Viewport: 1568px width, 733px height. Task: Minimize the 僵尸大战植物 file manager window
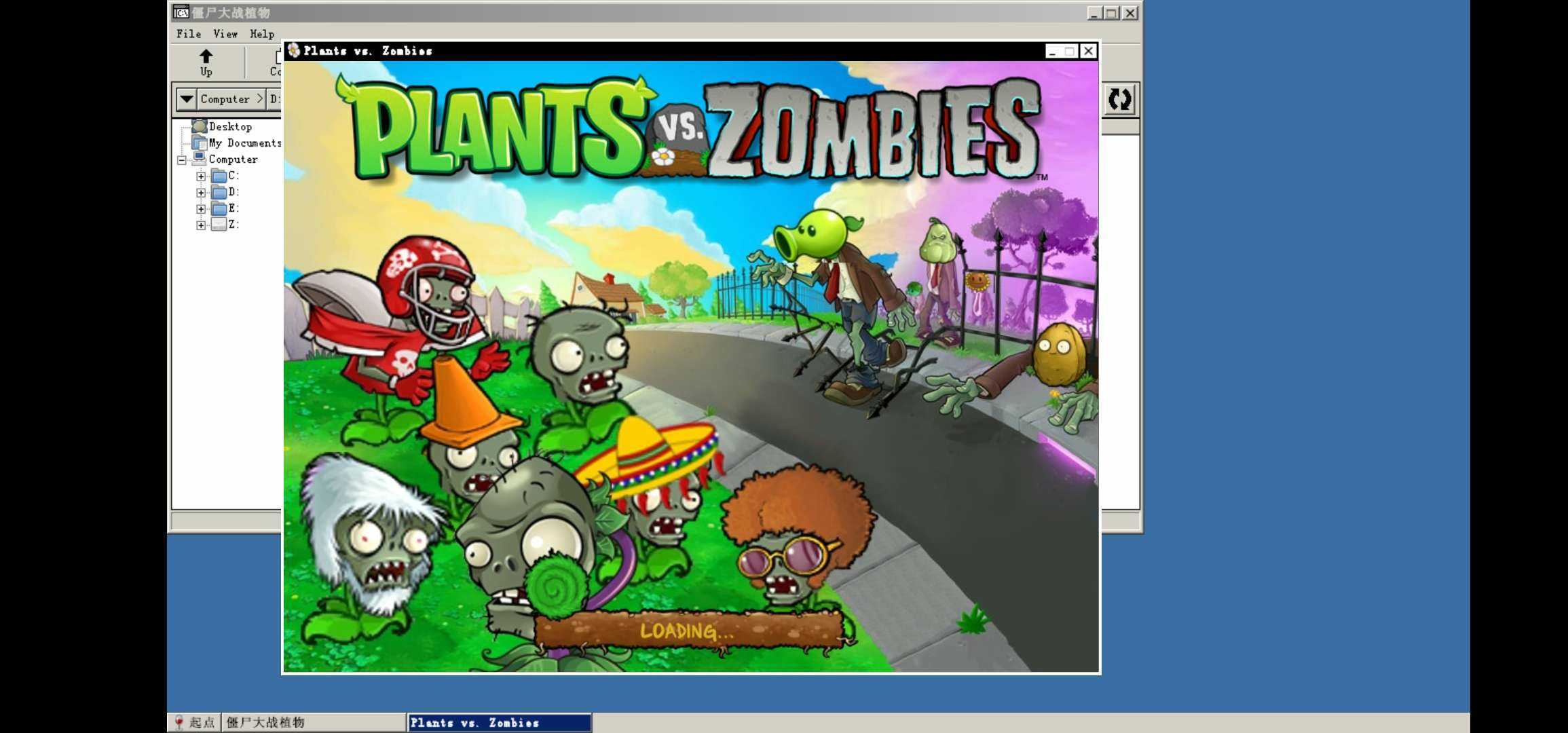point(1094,14)
